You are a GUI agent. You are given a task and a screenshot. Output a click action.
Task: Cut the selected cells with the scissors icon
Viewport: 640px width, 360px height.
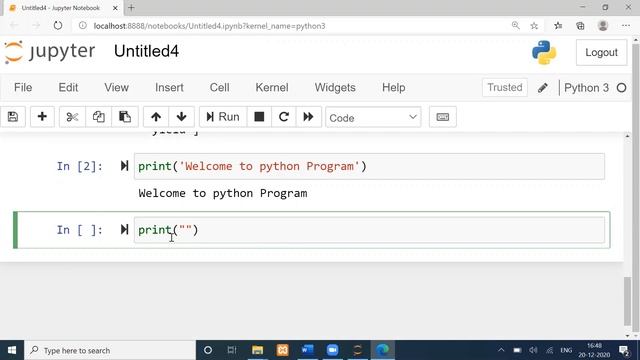[x=72, y=117]
